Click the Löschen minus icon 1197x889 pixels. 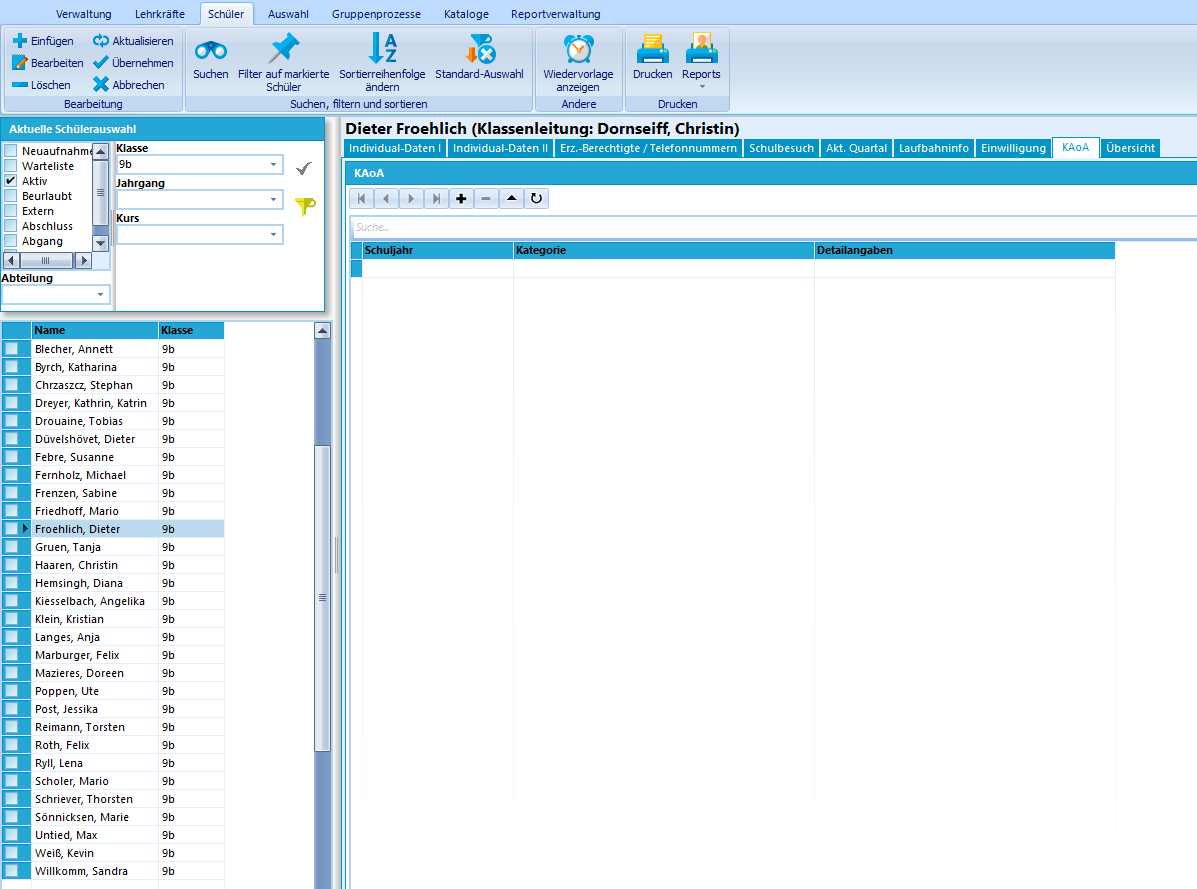(x=20, y=85)
